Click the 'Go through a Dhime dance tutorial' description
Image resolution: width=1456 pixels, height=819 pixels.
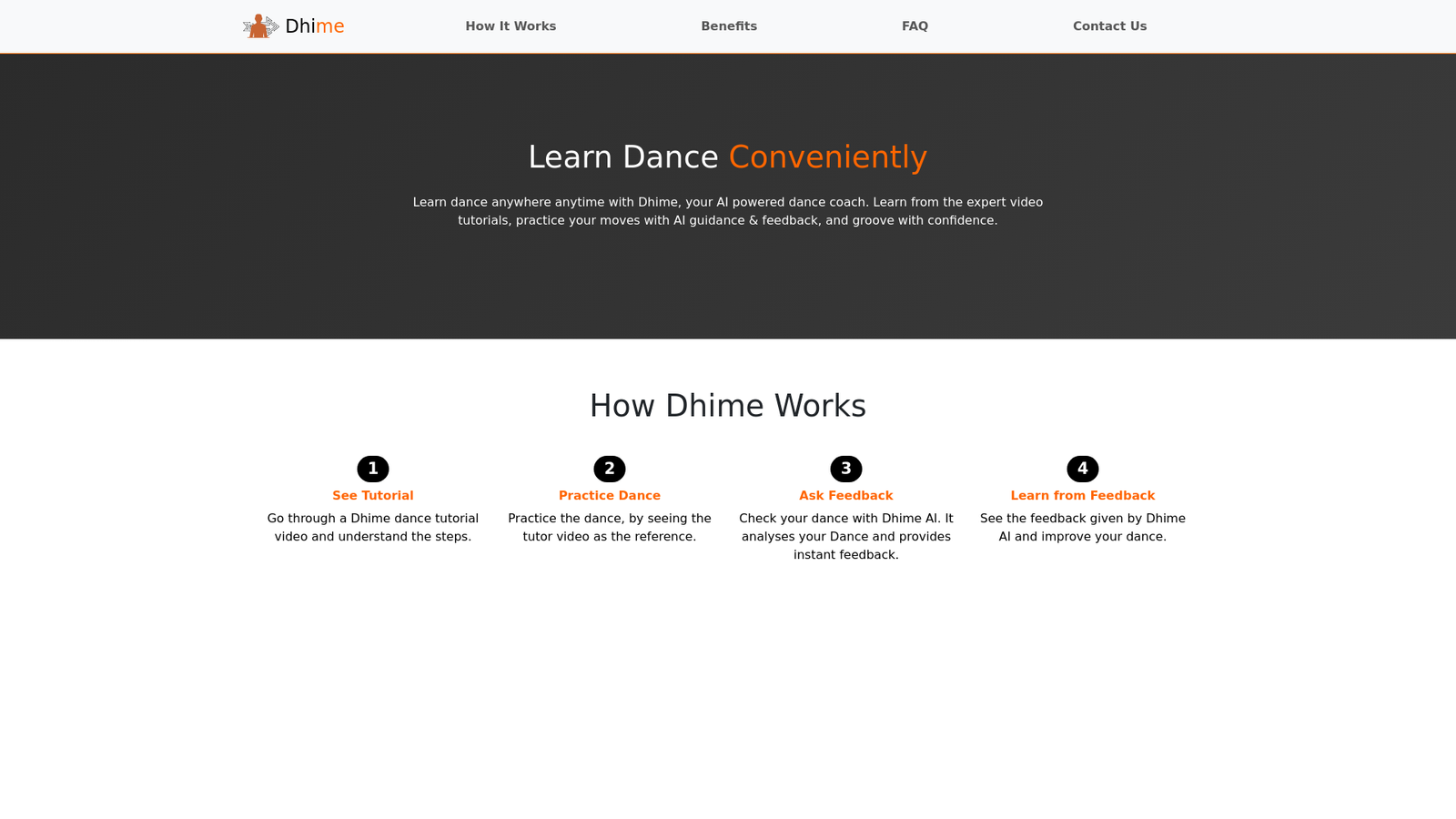(373, 528)
